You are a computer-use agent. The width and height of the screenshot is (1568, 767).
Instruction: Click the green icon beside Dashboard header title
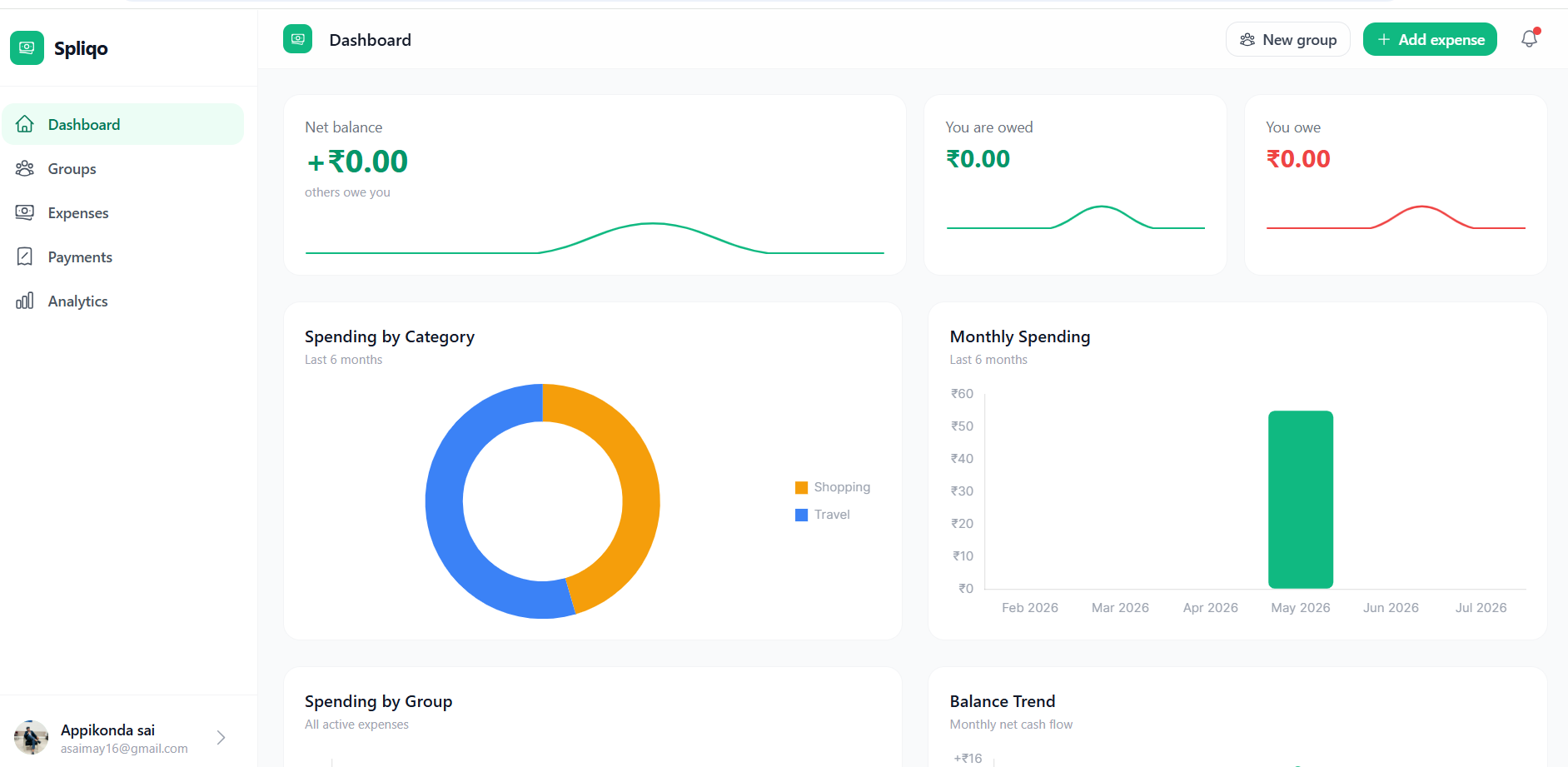click(297, 39)
